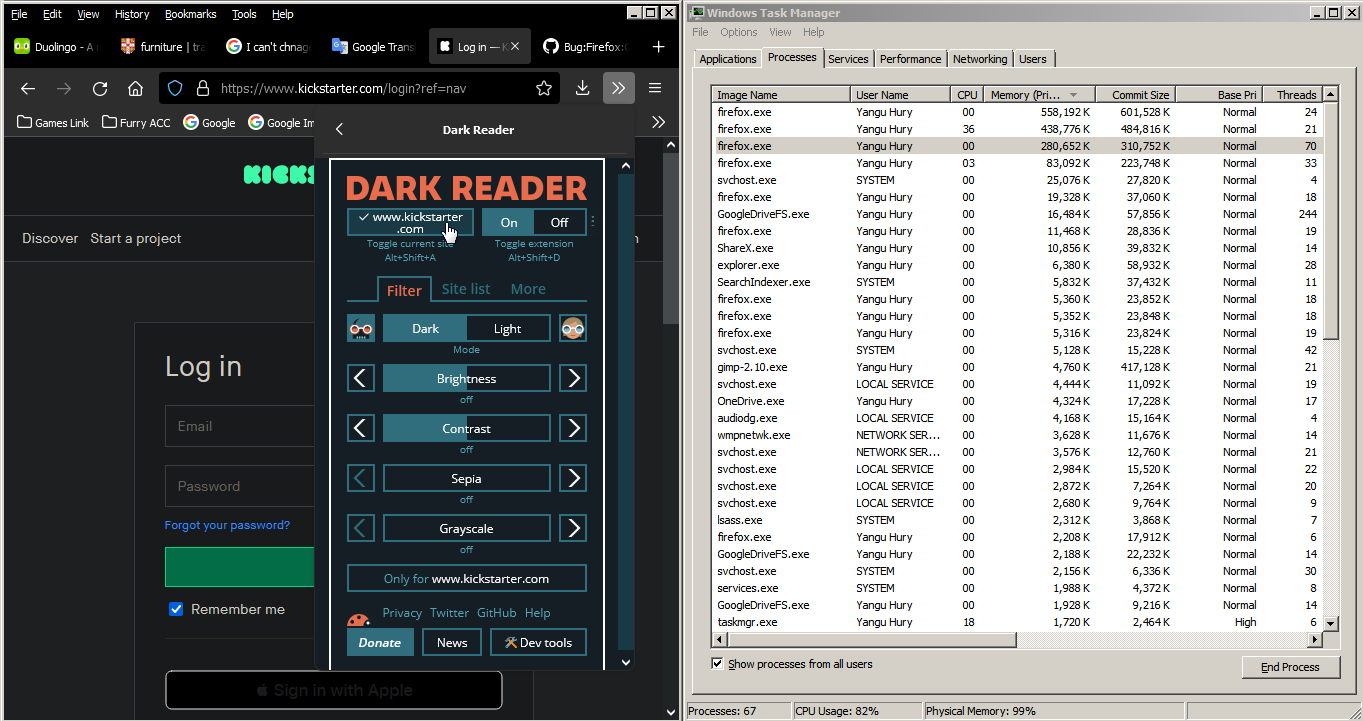Click Task Manager list scroll up arrow

point(1330,94)
